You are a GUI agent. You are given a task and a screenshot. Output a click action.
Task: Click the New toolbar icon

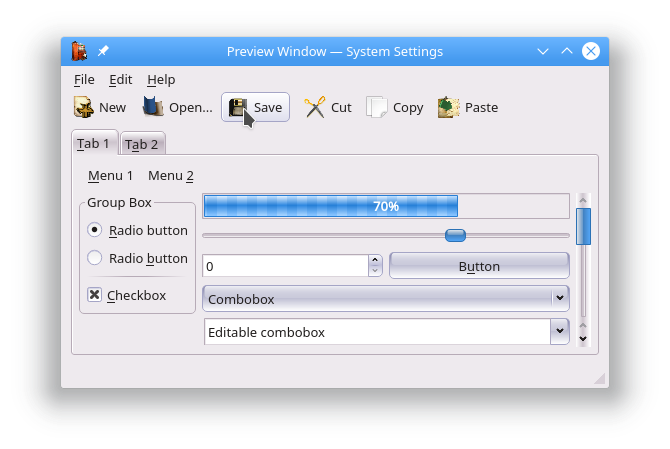pos(84,107)
